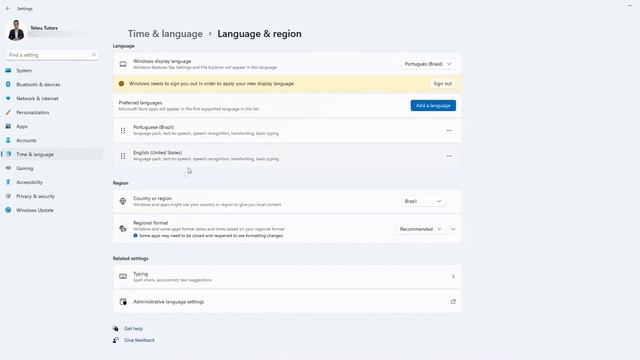
Task: Open the Teteu Tutors profile picture
Action: 16,31
